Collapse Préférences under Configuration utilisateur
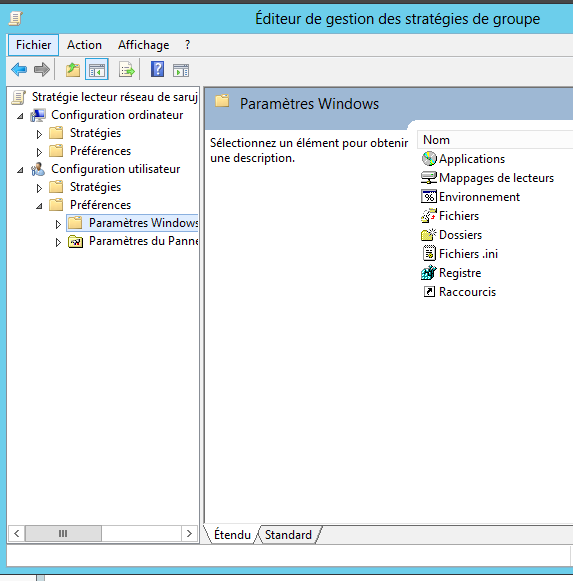573x581 pixels. (39, 206)
